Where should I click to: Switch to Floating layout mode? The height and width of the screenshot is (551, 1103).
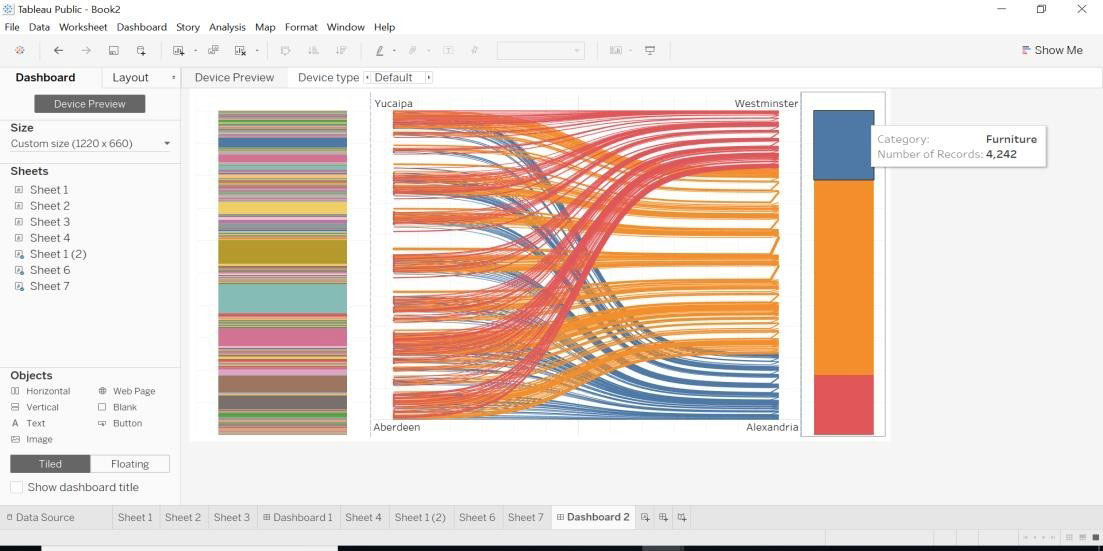(x=130, y=464)
